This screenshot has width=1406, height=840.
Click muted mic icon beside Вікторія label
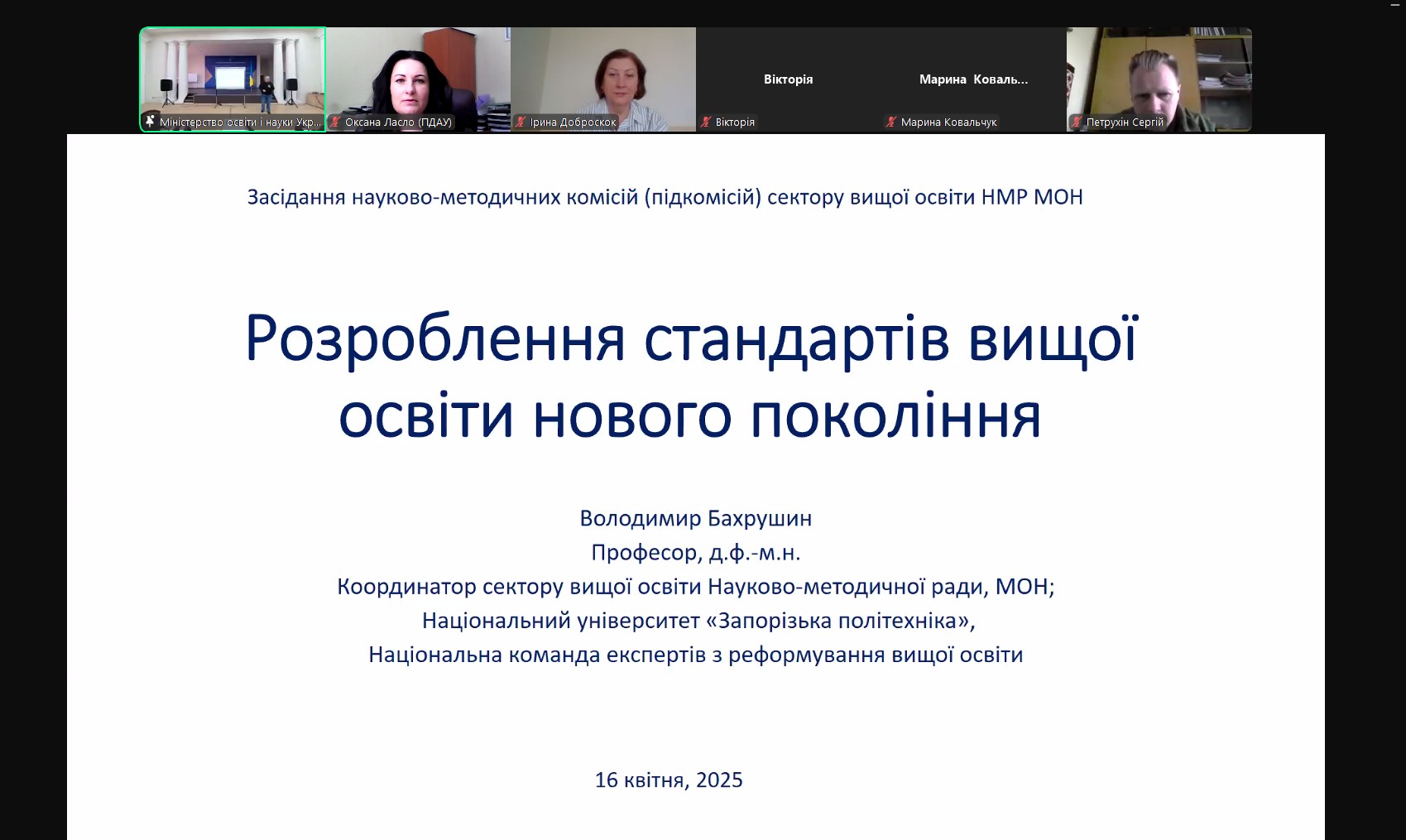(x=706, y=122)
